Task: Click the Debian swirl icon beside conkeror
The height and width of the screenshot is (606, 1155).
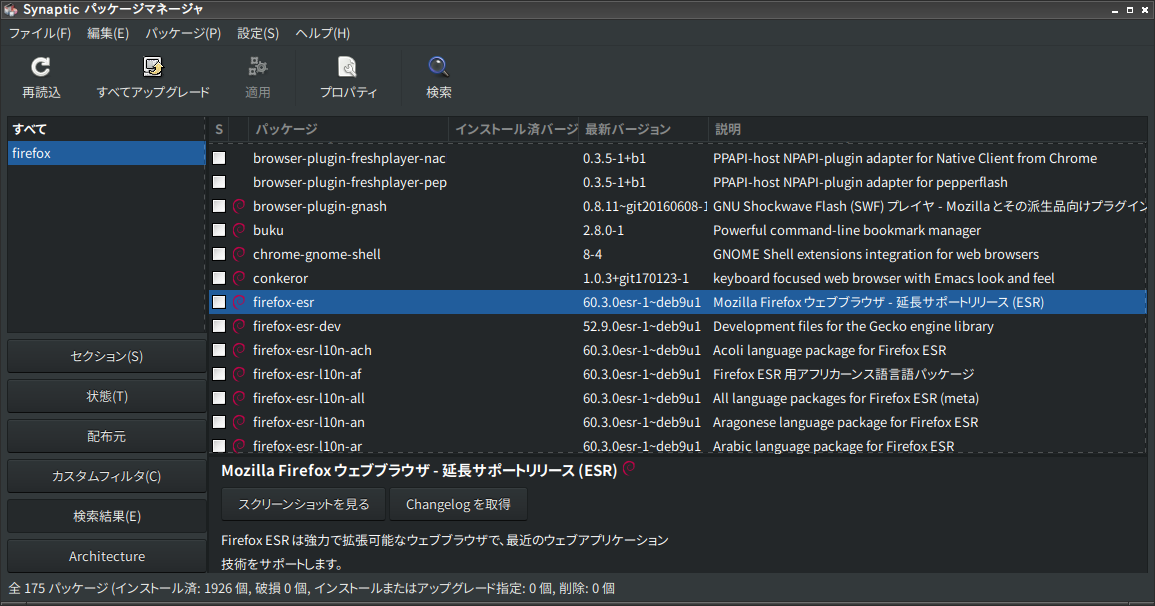Action: [239, 278]
